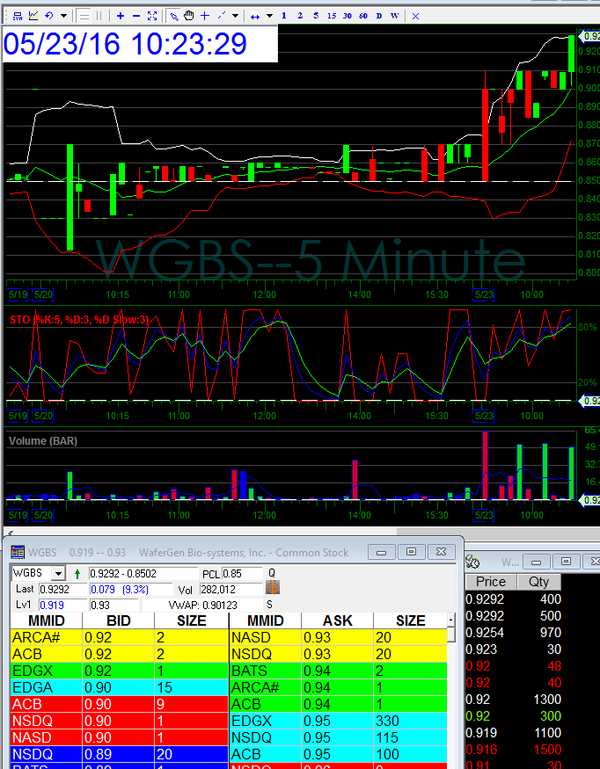Click the fit-to-window zoom icon
600x769 pixels.
152,16
